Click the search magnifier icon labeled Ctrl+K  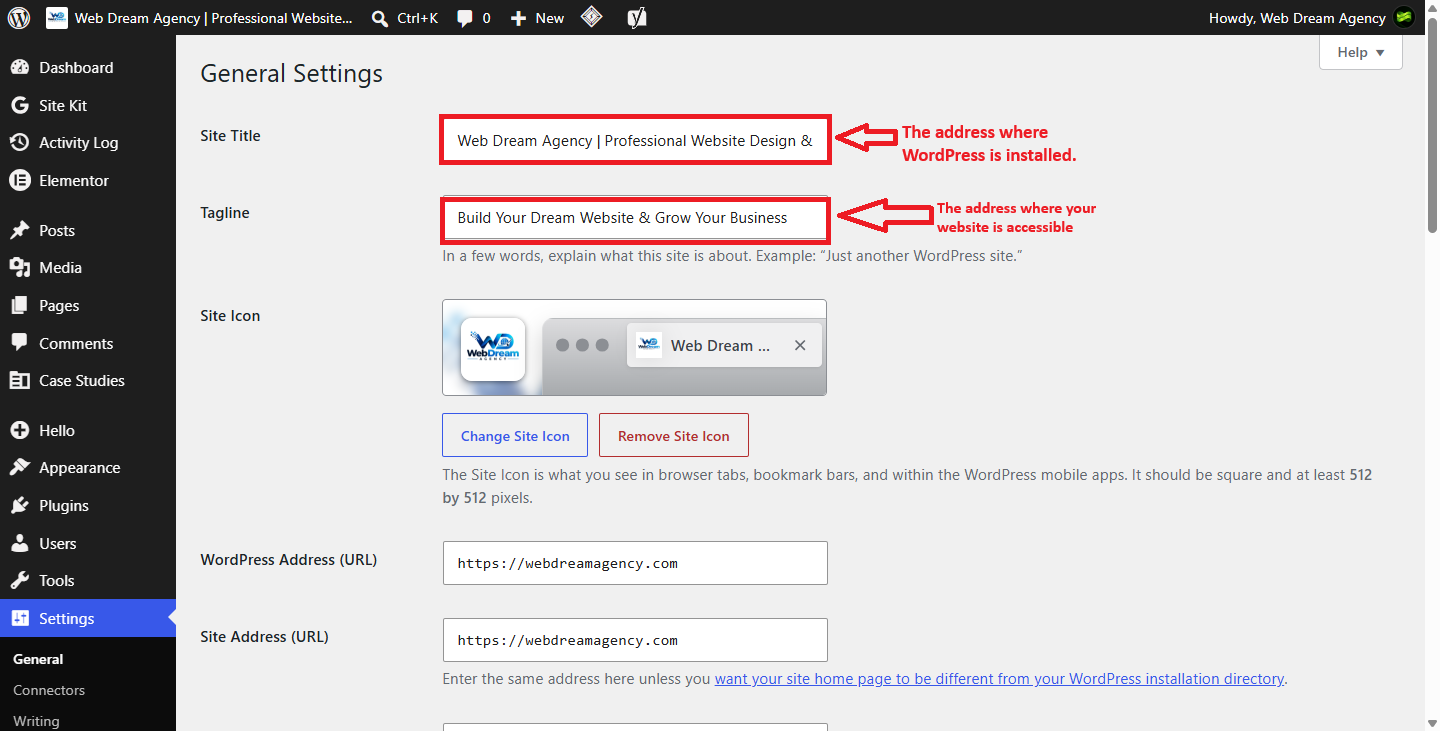click(x=380, y=18)
